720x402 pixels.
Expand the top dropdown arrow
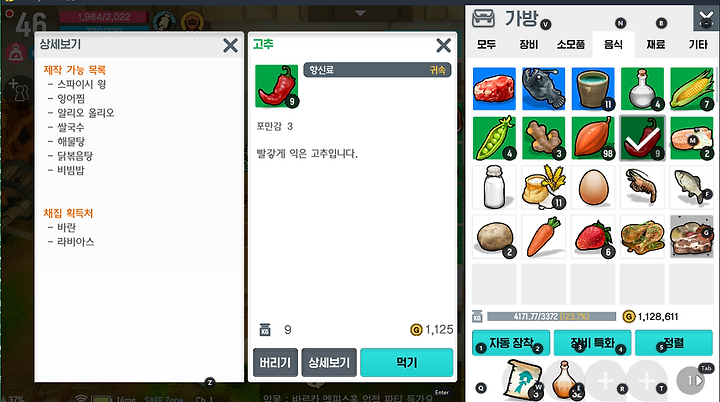click(x=360, y=13)
